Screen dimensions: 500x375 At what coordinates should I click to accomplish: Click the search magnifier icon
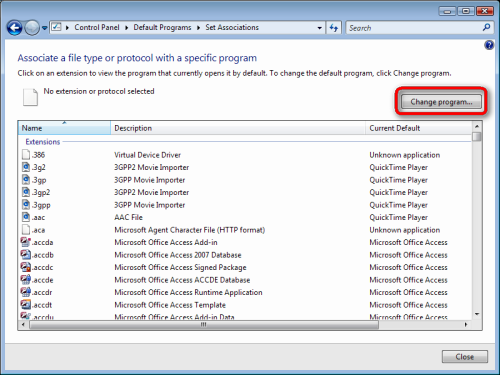point(486,27)
